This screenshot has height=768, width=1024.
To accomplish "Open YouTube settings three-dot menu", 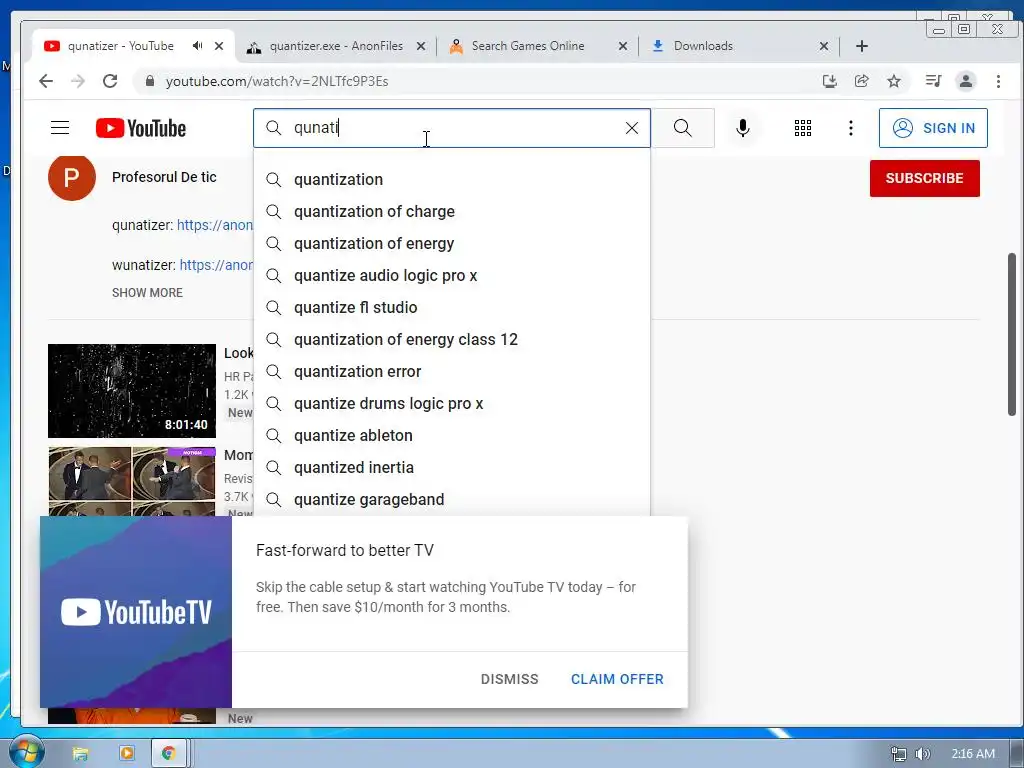I will (850, 128).
